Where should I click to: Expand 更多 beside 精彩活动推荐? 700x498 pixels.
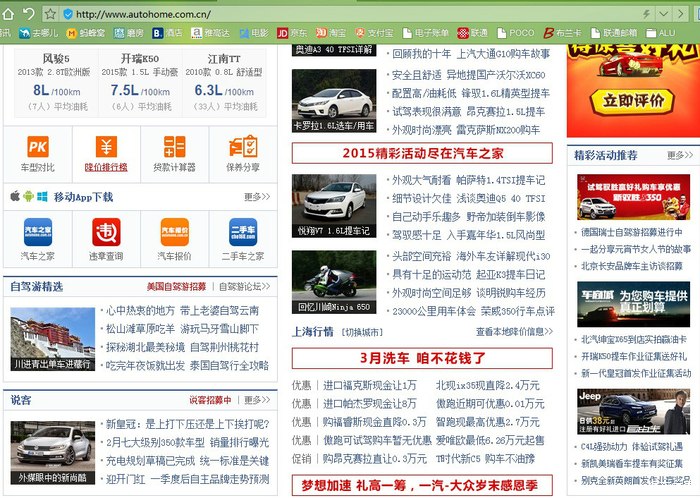679,155
